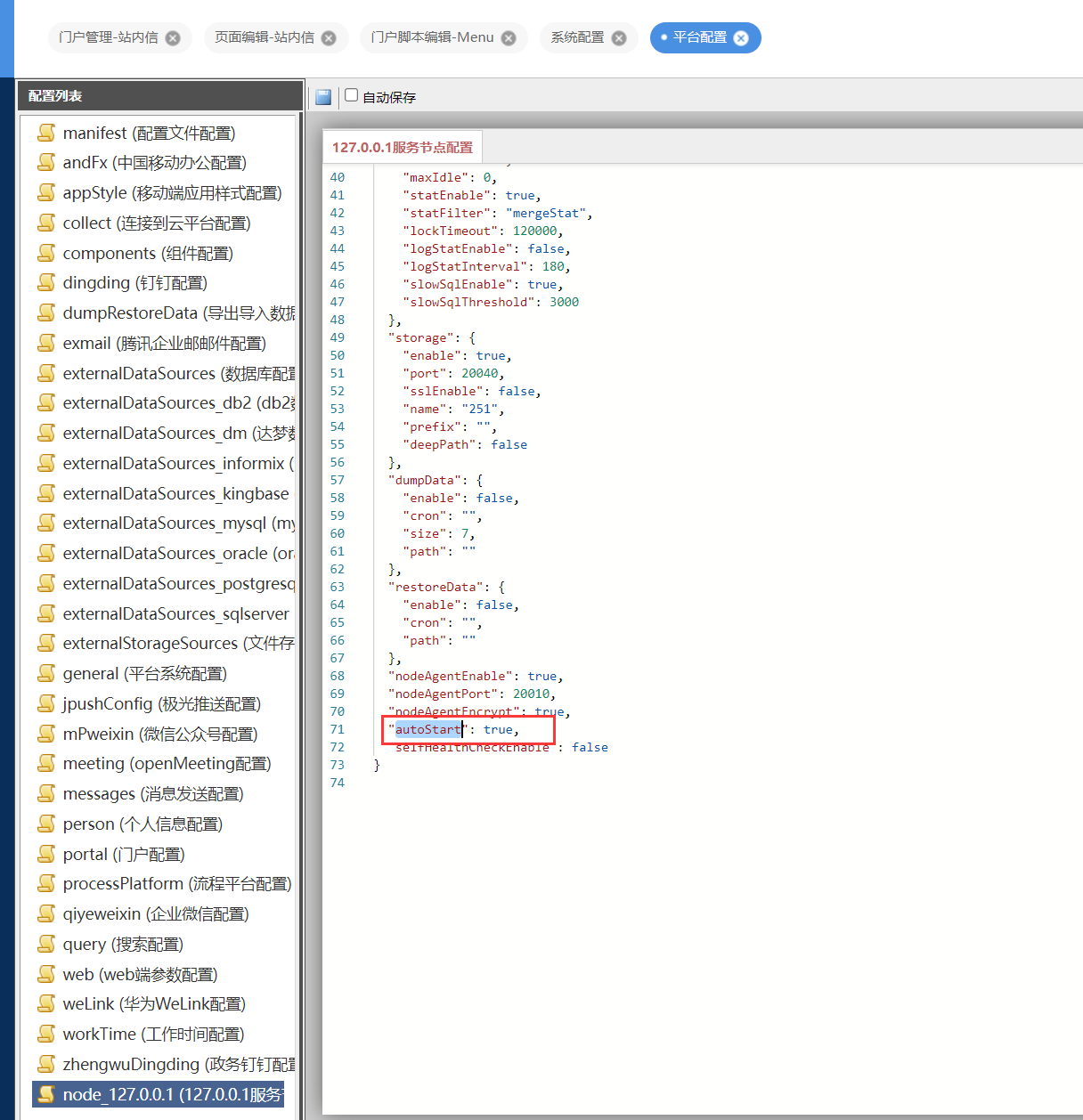Close the 门户管理-站内信 tab

click(x=173, y=38)
